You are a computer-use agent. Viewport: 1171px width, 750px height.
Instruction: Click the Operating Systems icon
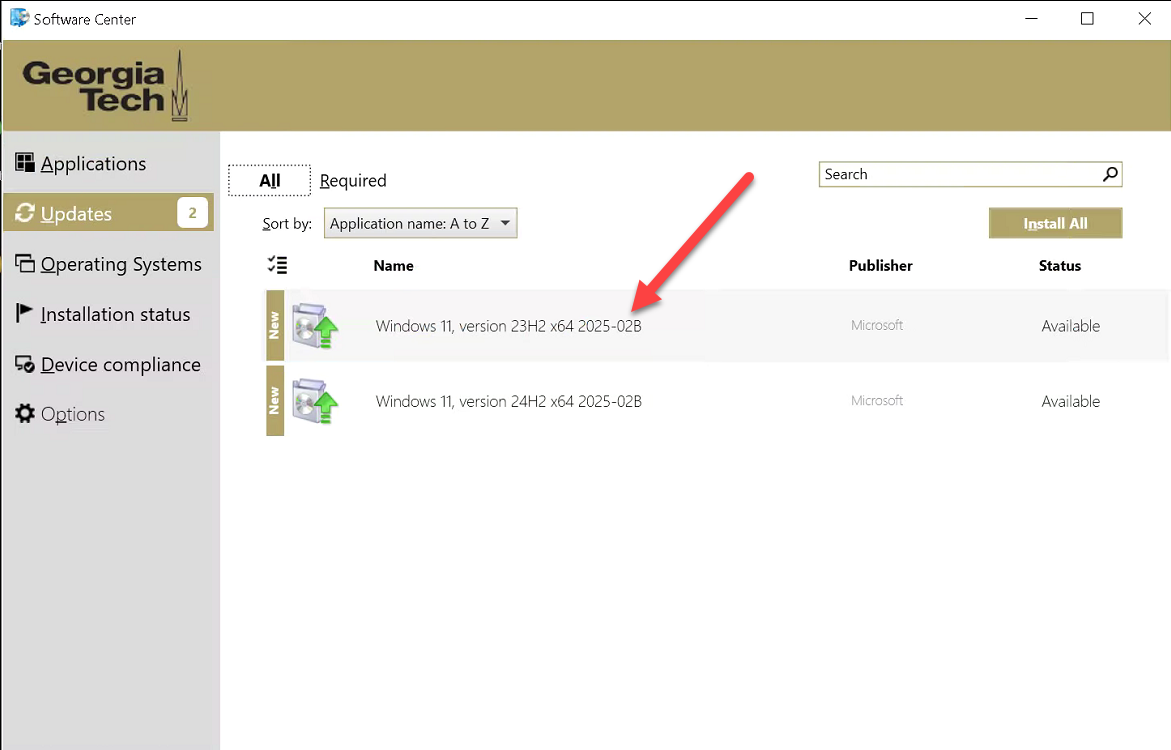click(x=25, y=263)
